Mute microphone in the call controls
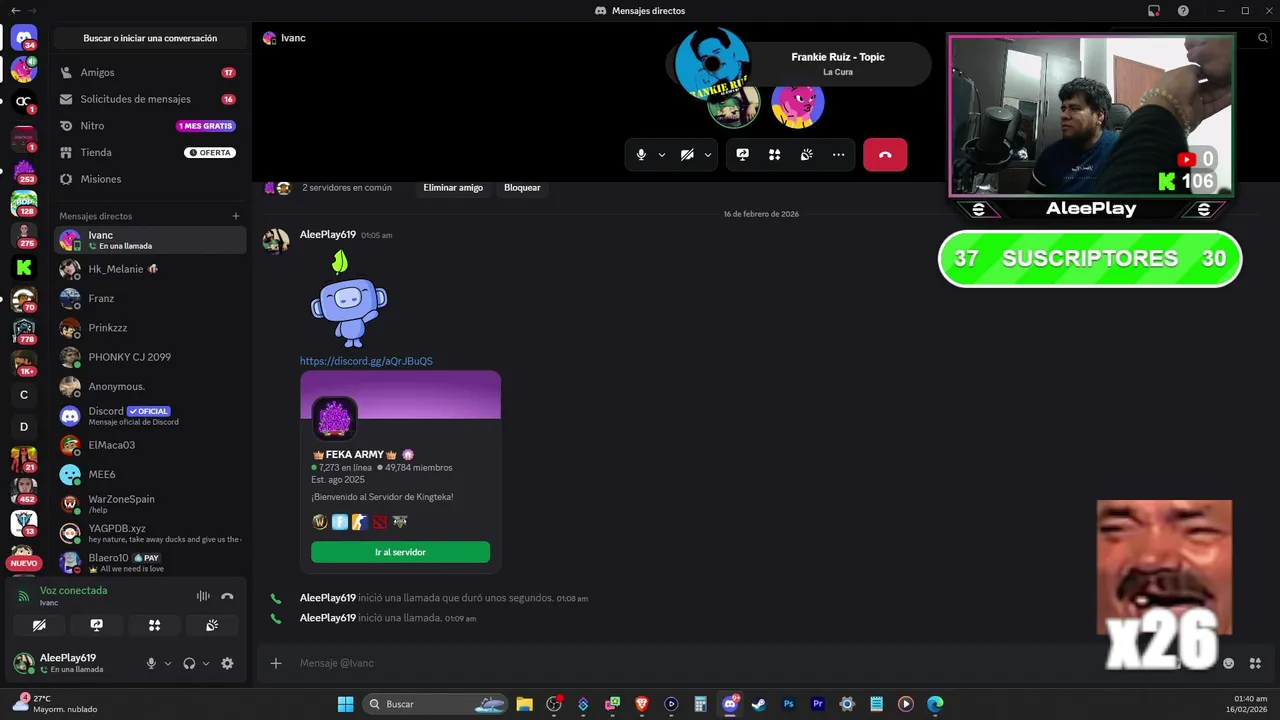Screen dimensions: 1280x720 (641, 155)
